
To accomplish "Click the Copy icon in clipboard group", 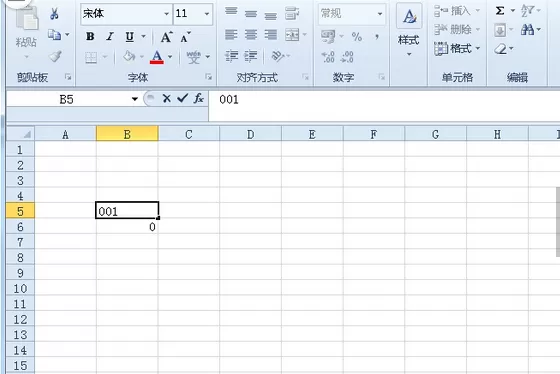I will (55, 35).
